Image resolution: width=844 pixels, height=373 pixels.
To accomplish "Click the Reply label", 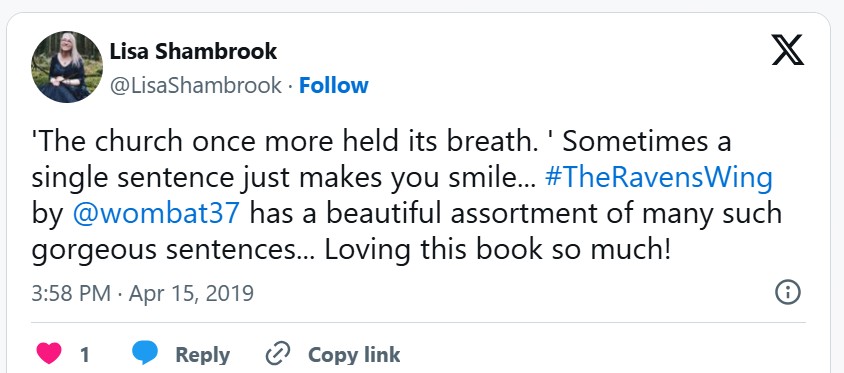I will click(x=202, y=355).
